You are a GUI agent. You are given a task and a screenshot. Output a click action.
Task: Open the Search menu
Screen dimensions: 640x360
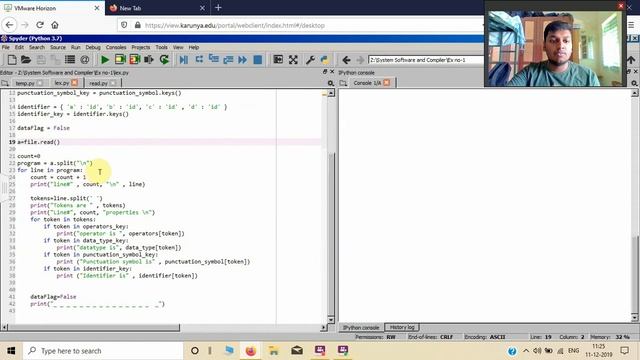coord(37,47)
